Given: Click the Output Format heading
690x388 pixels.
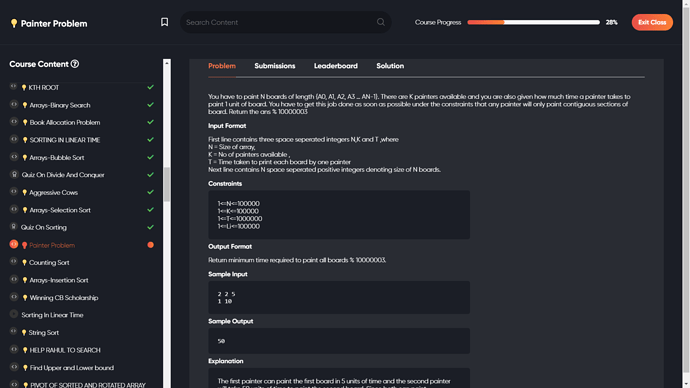Looking at the screenshot, I should (230, 247).
